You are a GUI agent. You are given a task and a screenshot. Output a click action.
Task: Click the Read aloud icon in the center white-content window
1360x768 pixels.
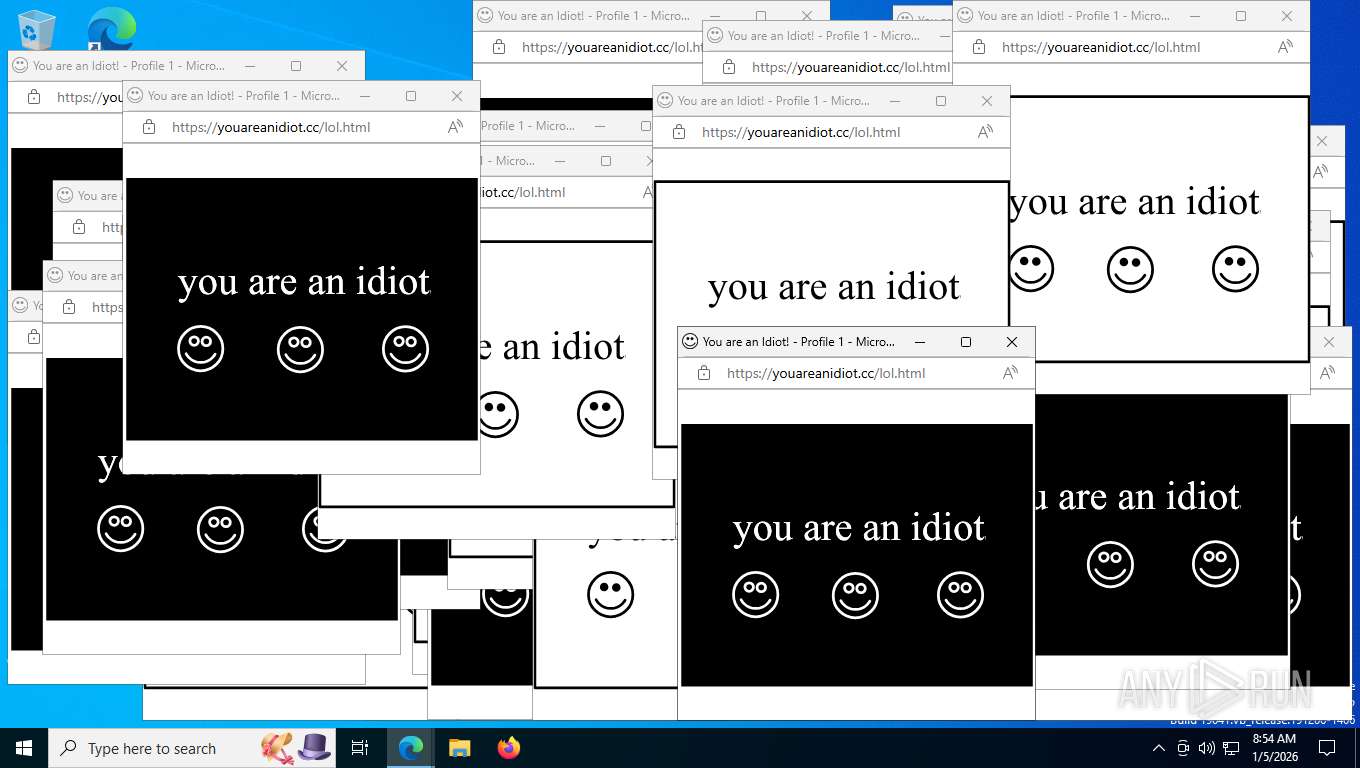click(x=985, y=132)
